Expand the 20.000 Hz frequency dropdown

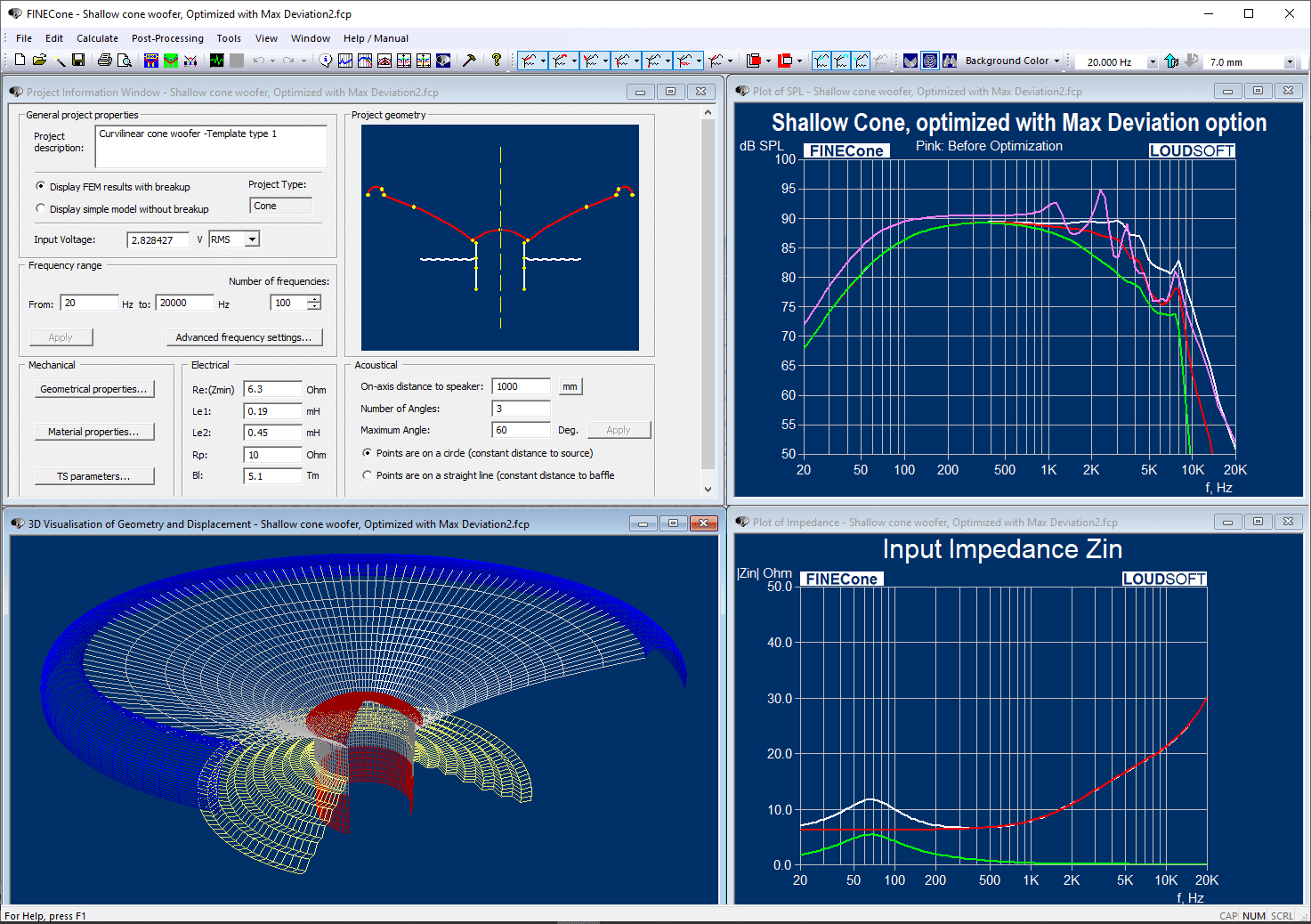[1153, 61]
